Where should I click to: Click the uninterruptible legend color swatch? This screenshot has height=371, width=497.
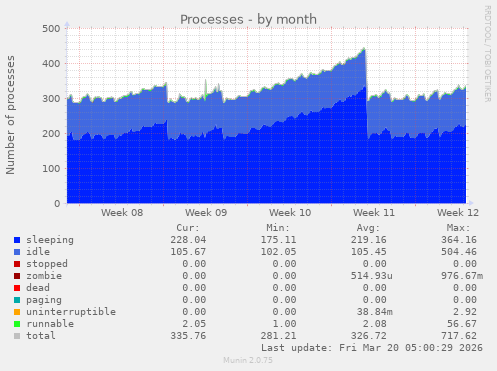coord(17,312)
